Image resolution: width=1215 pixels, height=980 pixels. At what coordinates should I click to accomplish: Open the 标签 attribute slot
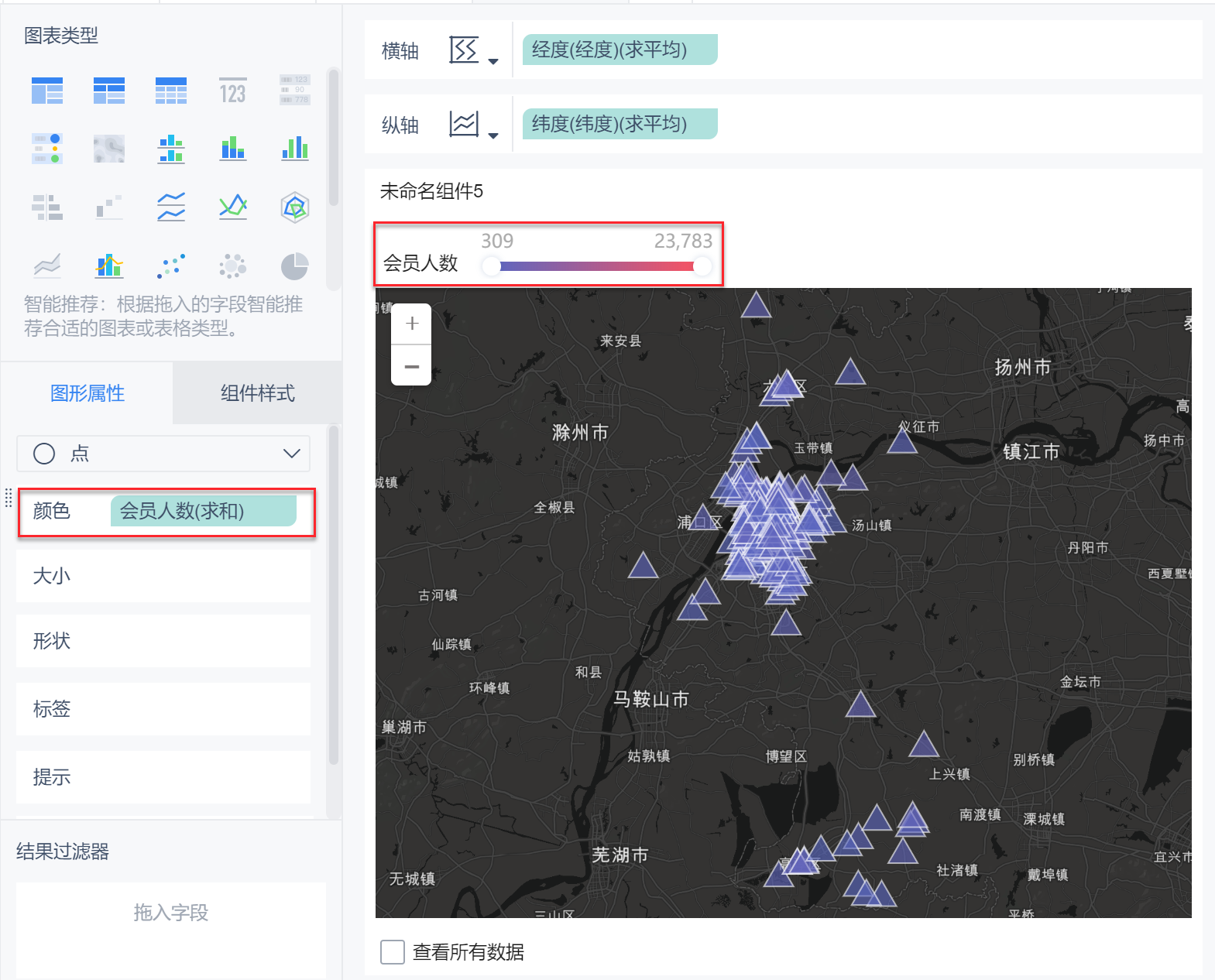[163, 709]
